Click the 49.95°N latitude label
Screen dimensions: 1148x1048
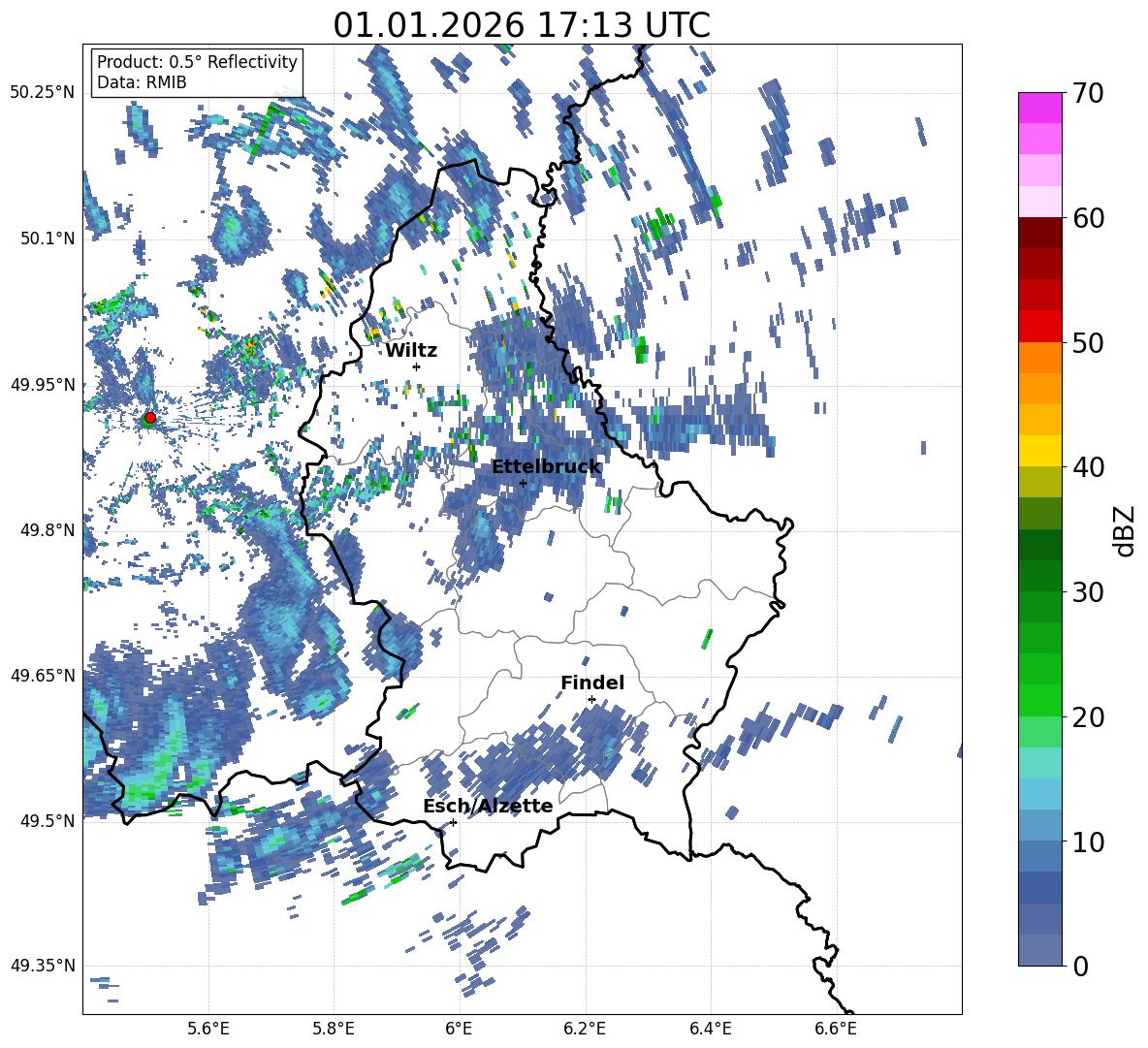pos(43,385)
